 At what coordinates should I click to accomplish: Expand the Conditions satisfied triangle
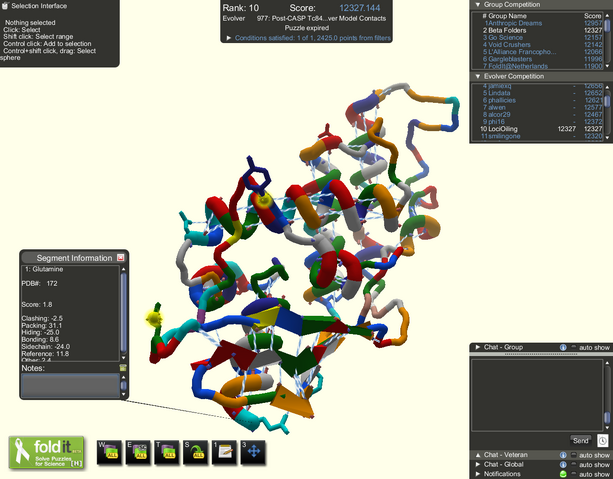pyautogui.click(x=229, y=38)
